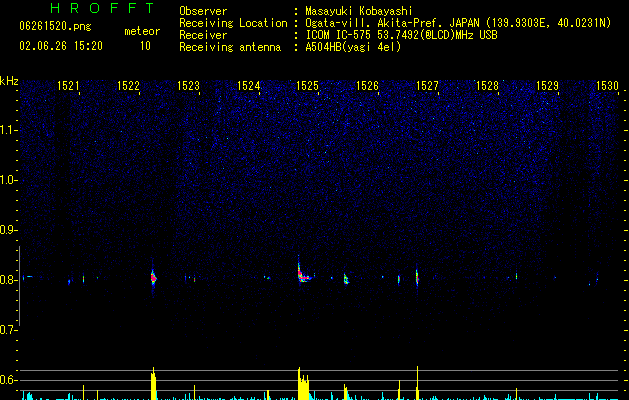Click the 1521 time axis marker
This screenshot has height=400, width=629.
[68, 86]
